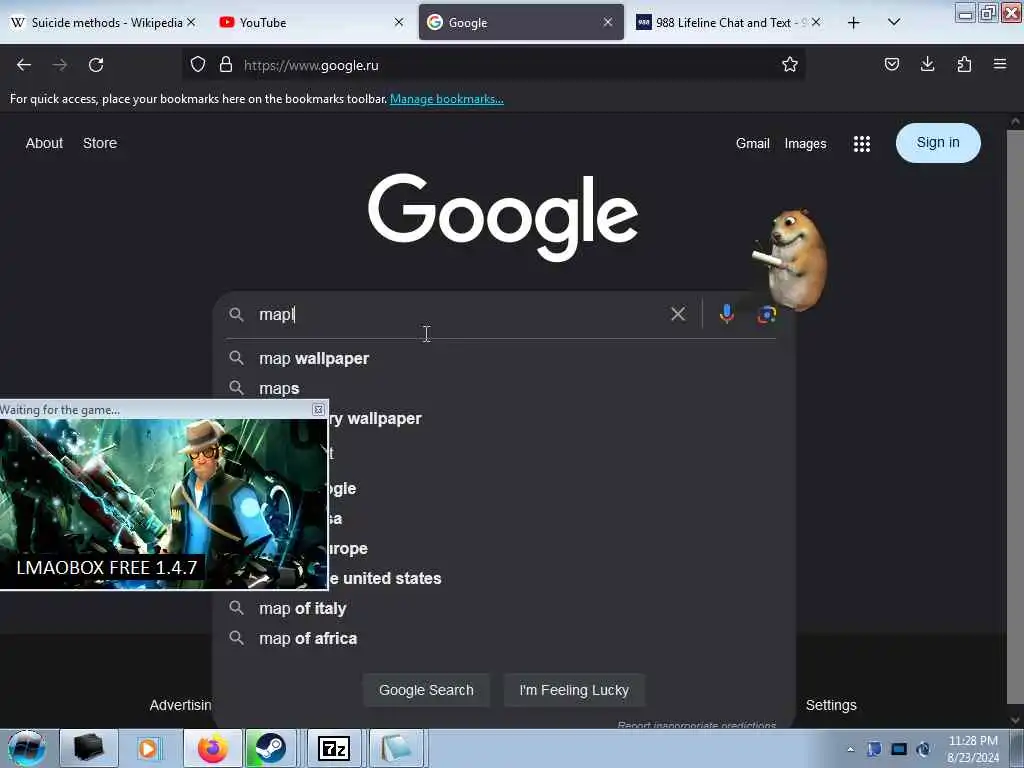The height and width of the screenshot is (768, 1024).
Task: Choose the map of africa suggestion
Action: tap(503, 639)
